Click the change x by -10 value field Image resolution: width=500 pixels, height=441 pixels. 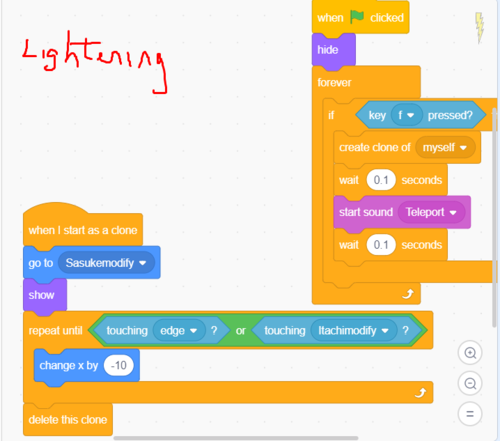click(118, 366)
